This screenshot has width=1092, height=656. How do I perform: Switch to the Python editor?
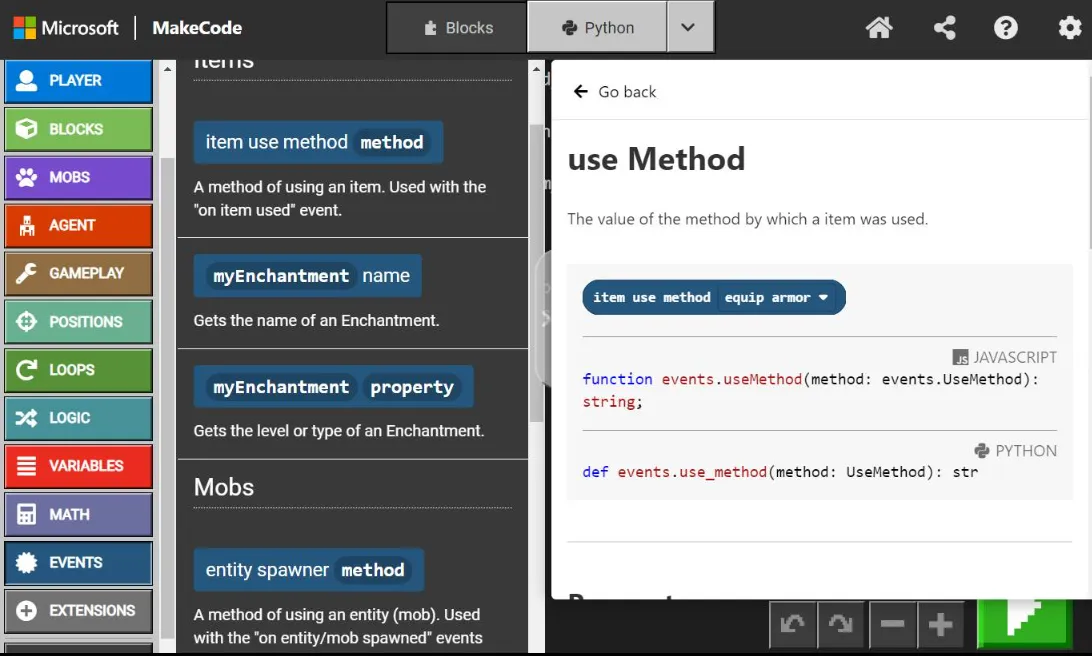click(x=597, y=28)
